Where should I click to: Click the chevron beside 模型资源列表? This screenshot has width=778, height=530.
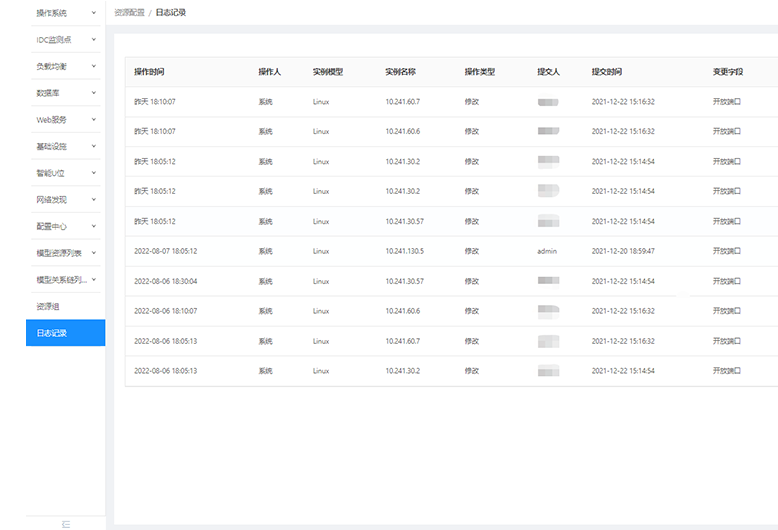pos(94,253)
